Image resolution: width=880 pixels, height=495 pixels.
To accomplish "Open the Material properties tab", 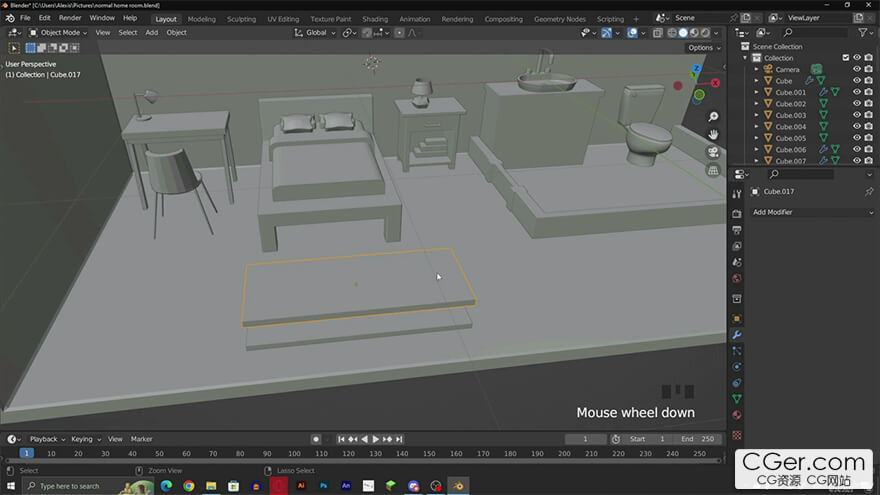I will point(737,415).
